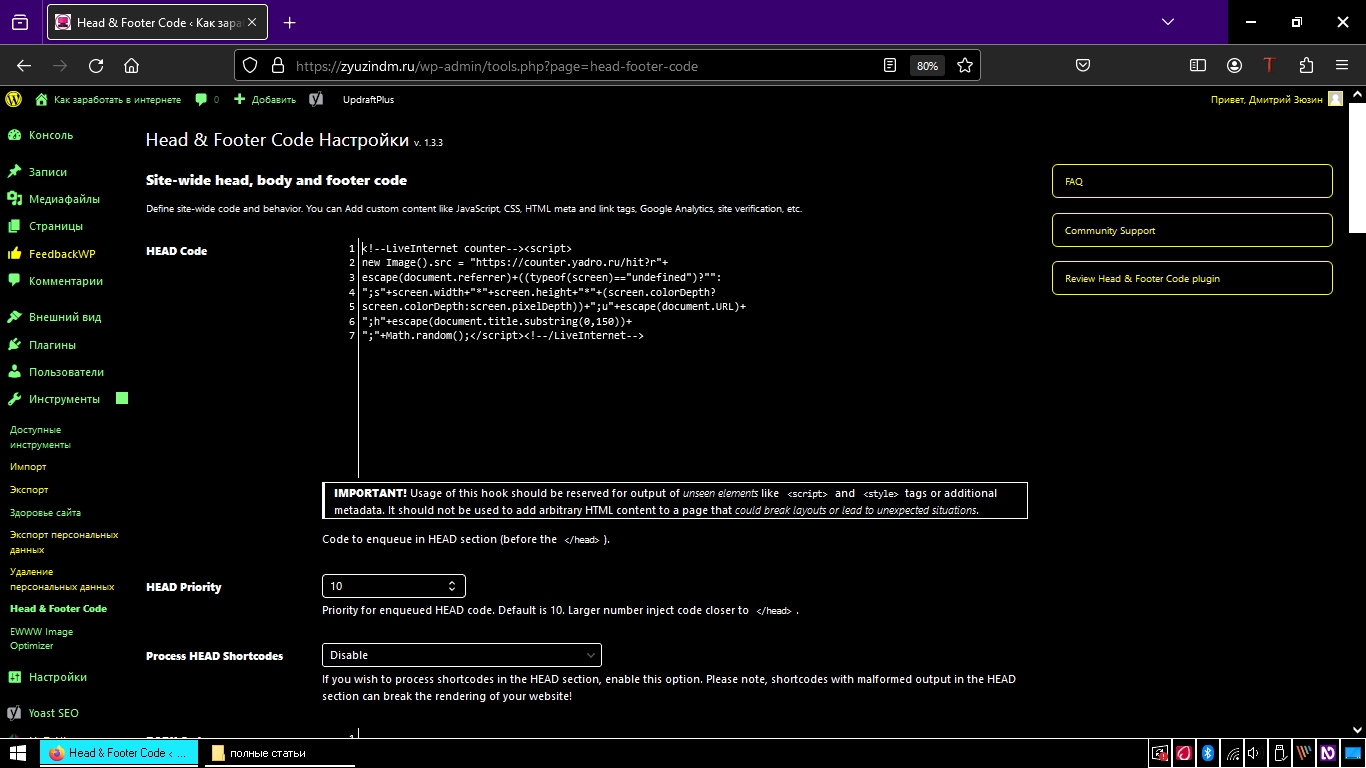Click the HEAD Priority stepper arrows

452,586
